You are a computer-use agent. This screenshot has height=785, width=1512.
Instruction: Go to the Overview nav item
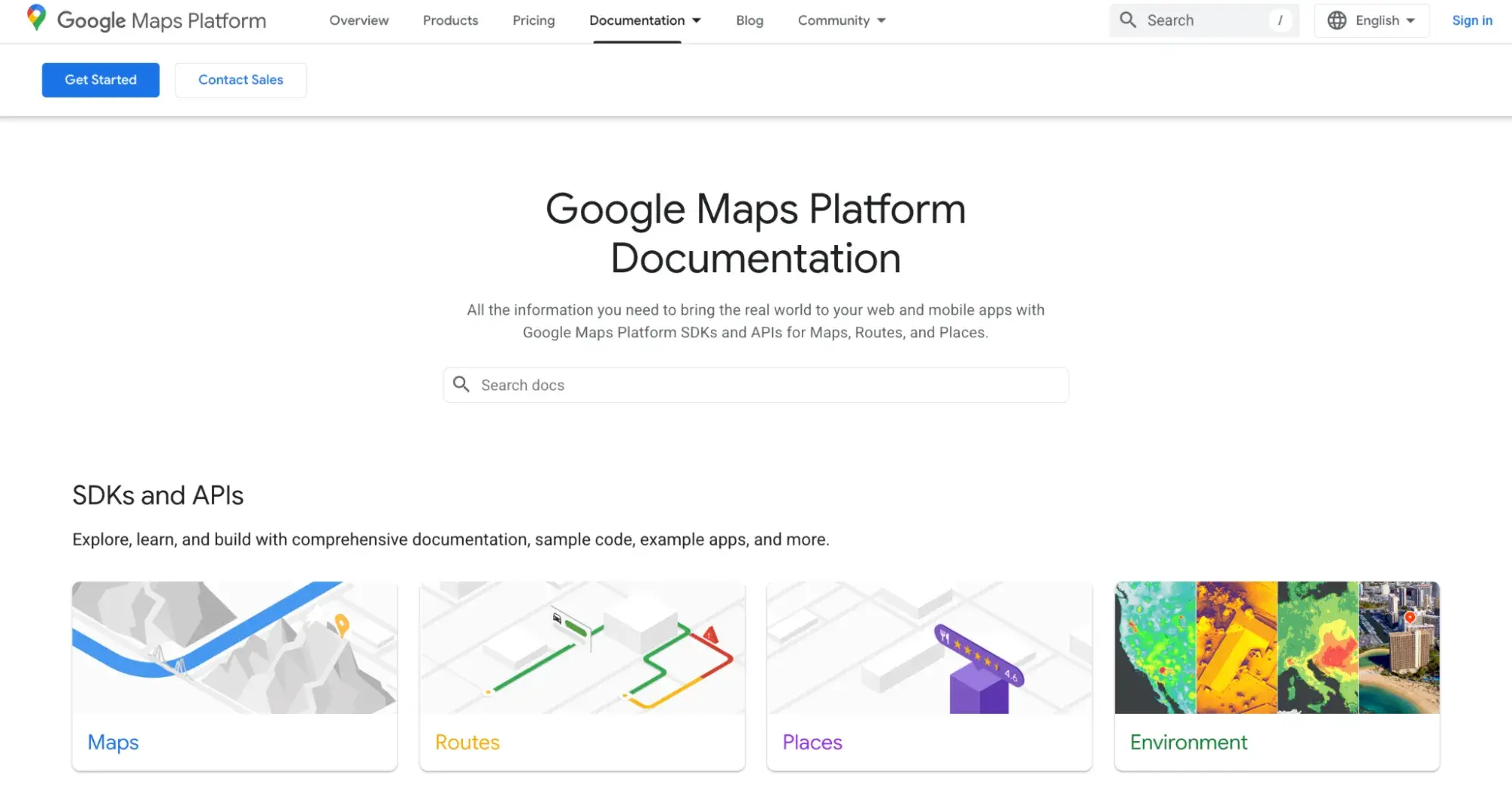(x=359, y=20)
